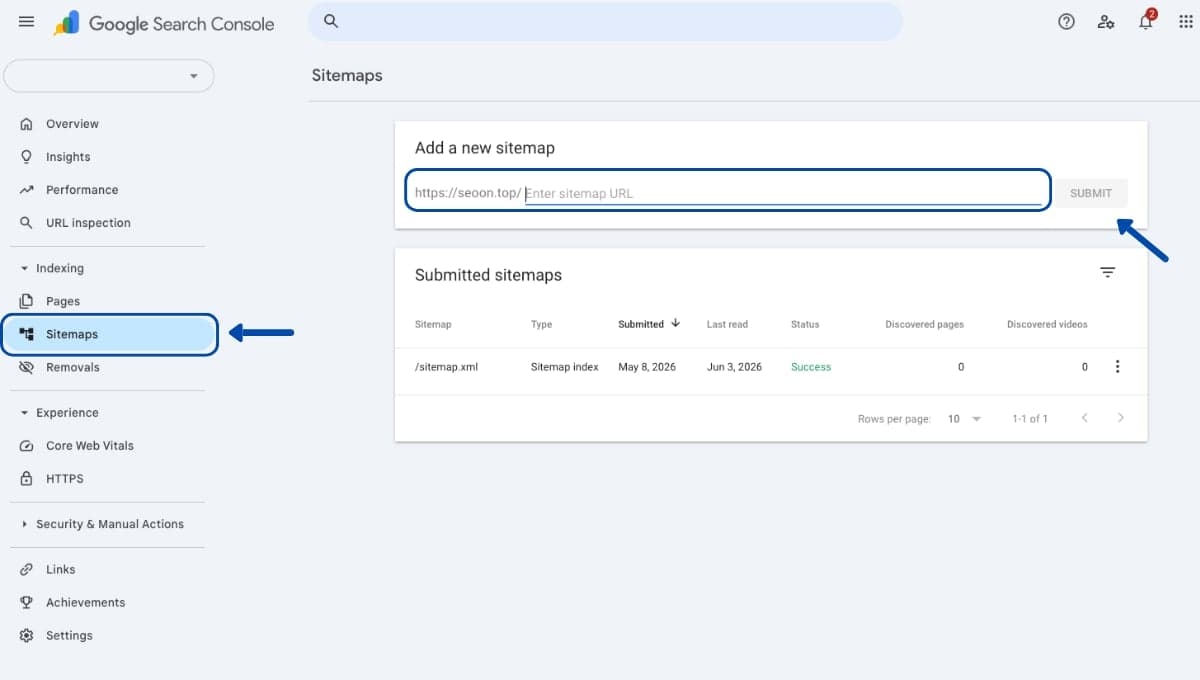
Task: Click the Submitted column sort arrow
Action: tap(676, 323)
